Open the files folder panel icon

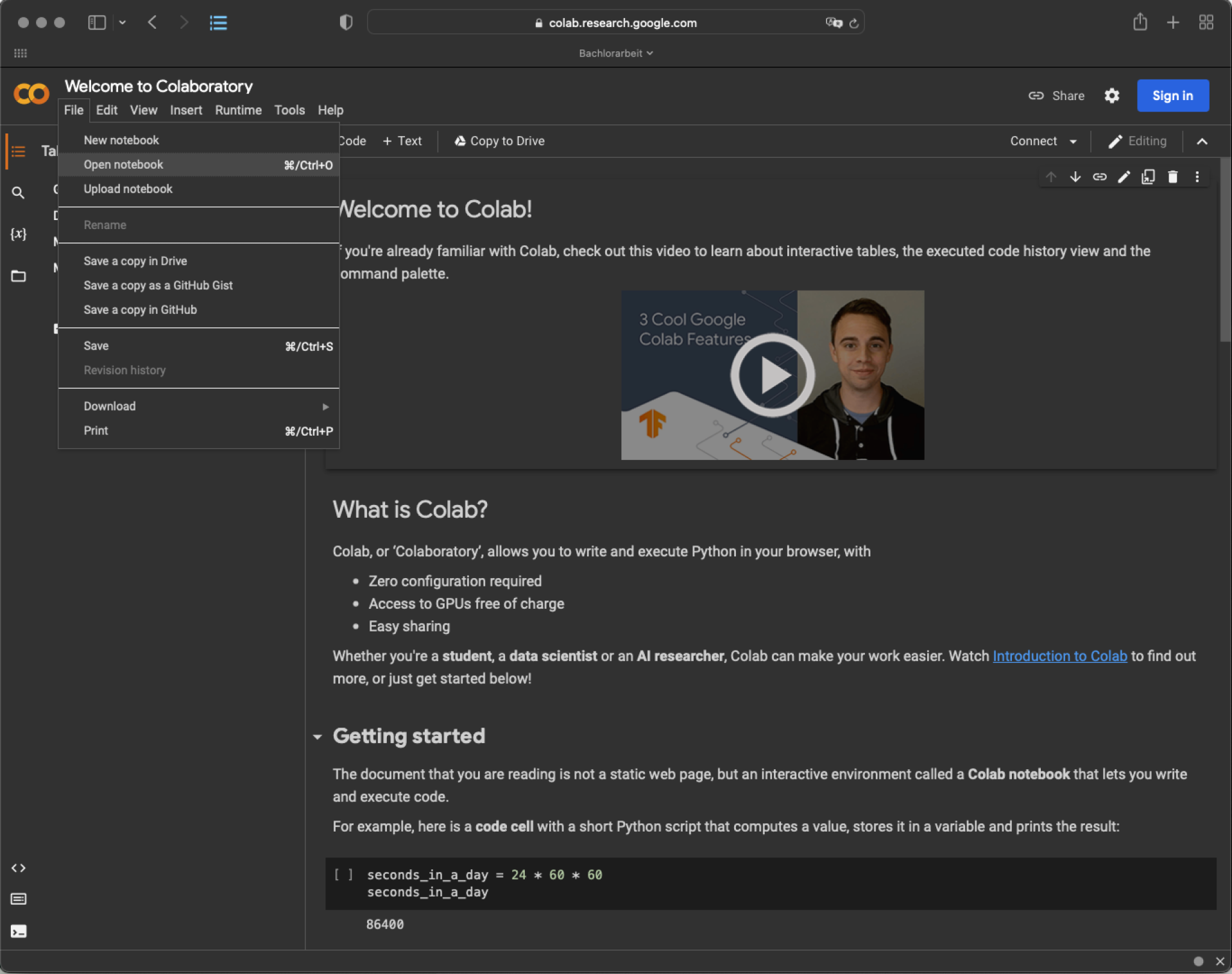coord(18,276)
